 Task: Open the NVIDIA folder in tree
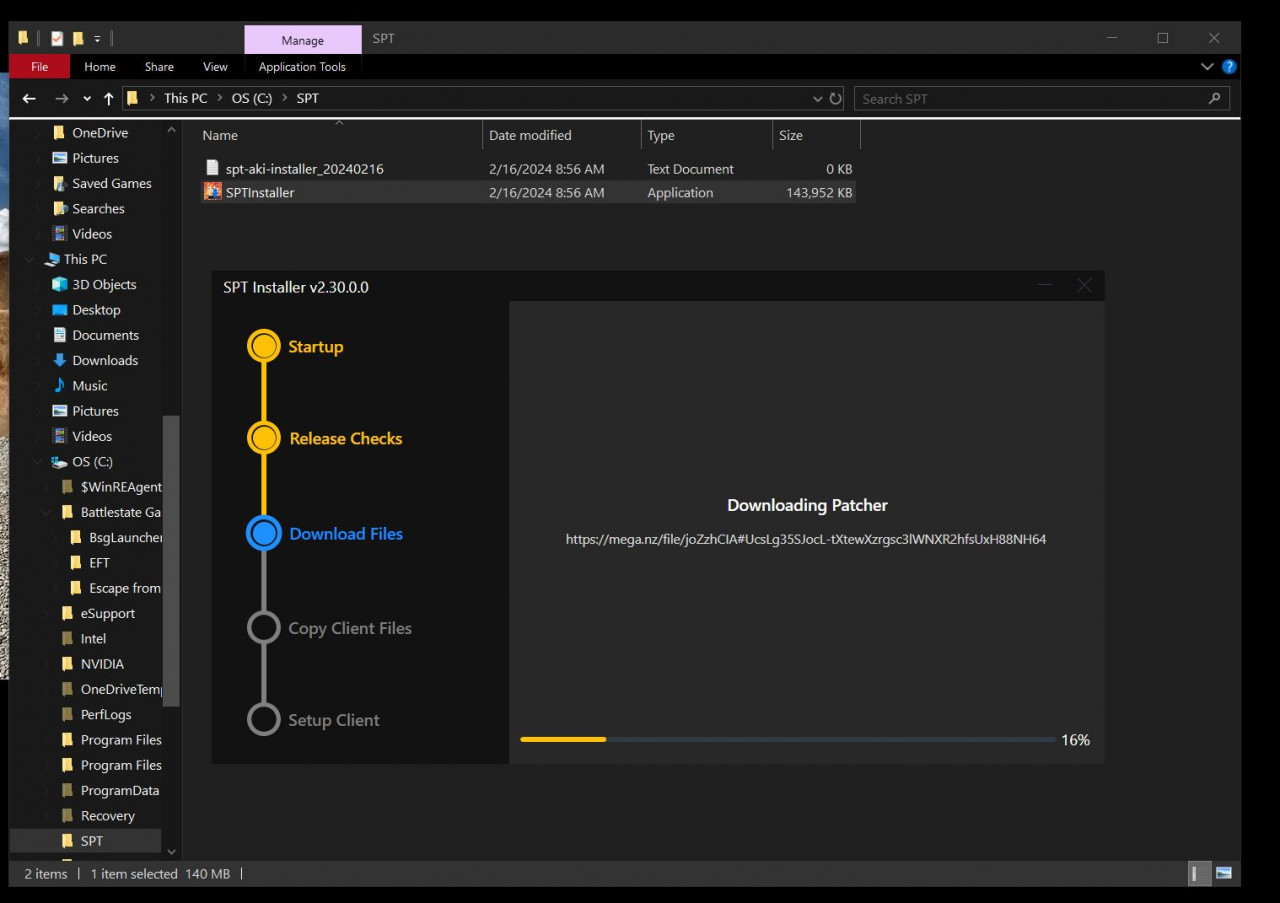(x=102, y=664)
